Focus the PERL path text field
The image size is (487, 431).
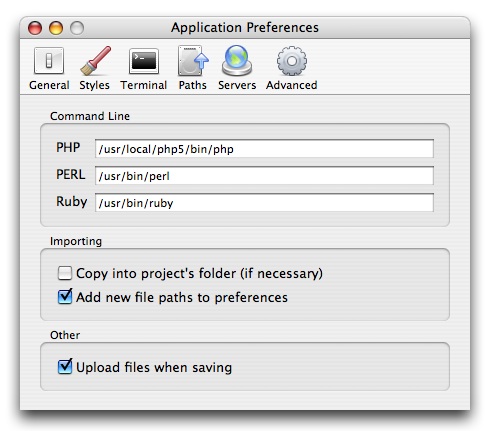tap(264, 176)
